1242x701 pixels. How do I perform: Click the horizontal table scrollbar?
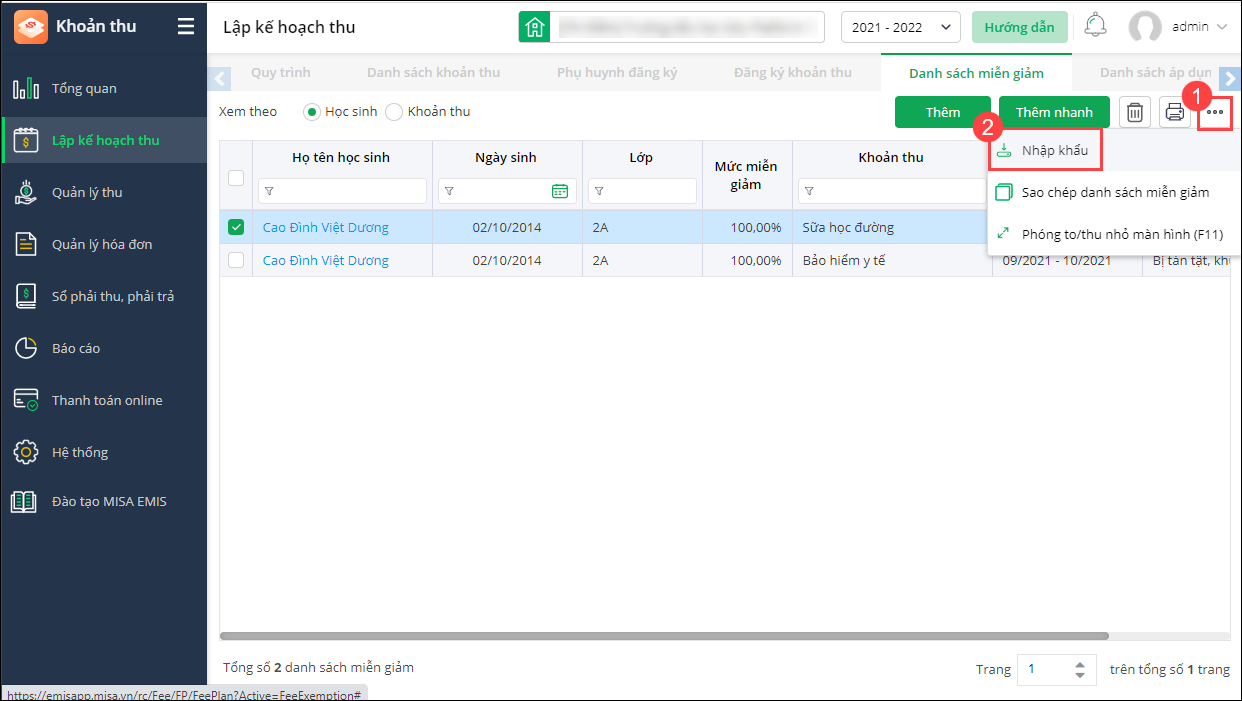[x=664, y=636]
